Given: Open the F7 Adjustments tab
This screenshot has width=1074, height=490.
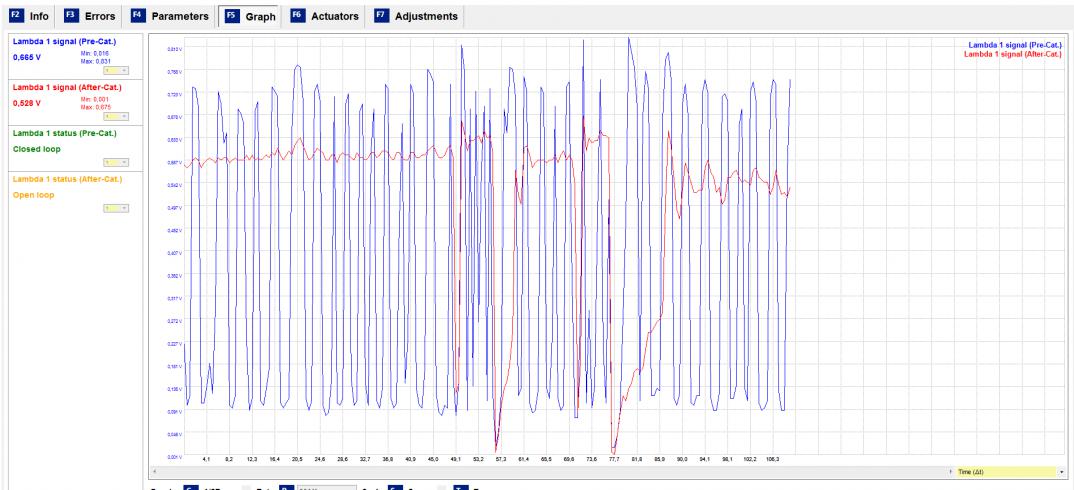Looking at the screenshot, I should coord(418,16).
